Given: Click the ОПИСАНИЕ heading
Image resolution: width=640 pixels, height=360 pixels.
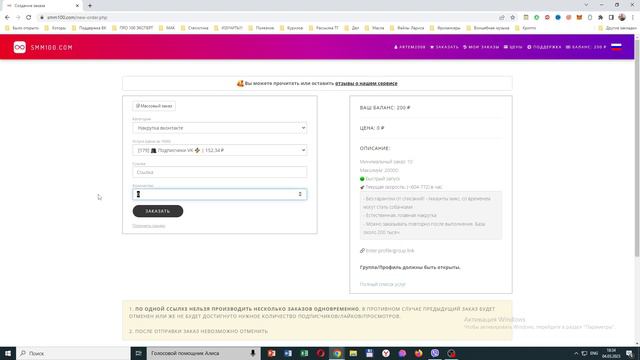Looking at the screenshot, I should [375, 148].
